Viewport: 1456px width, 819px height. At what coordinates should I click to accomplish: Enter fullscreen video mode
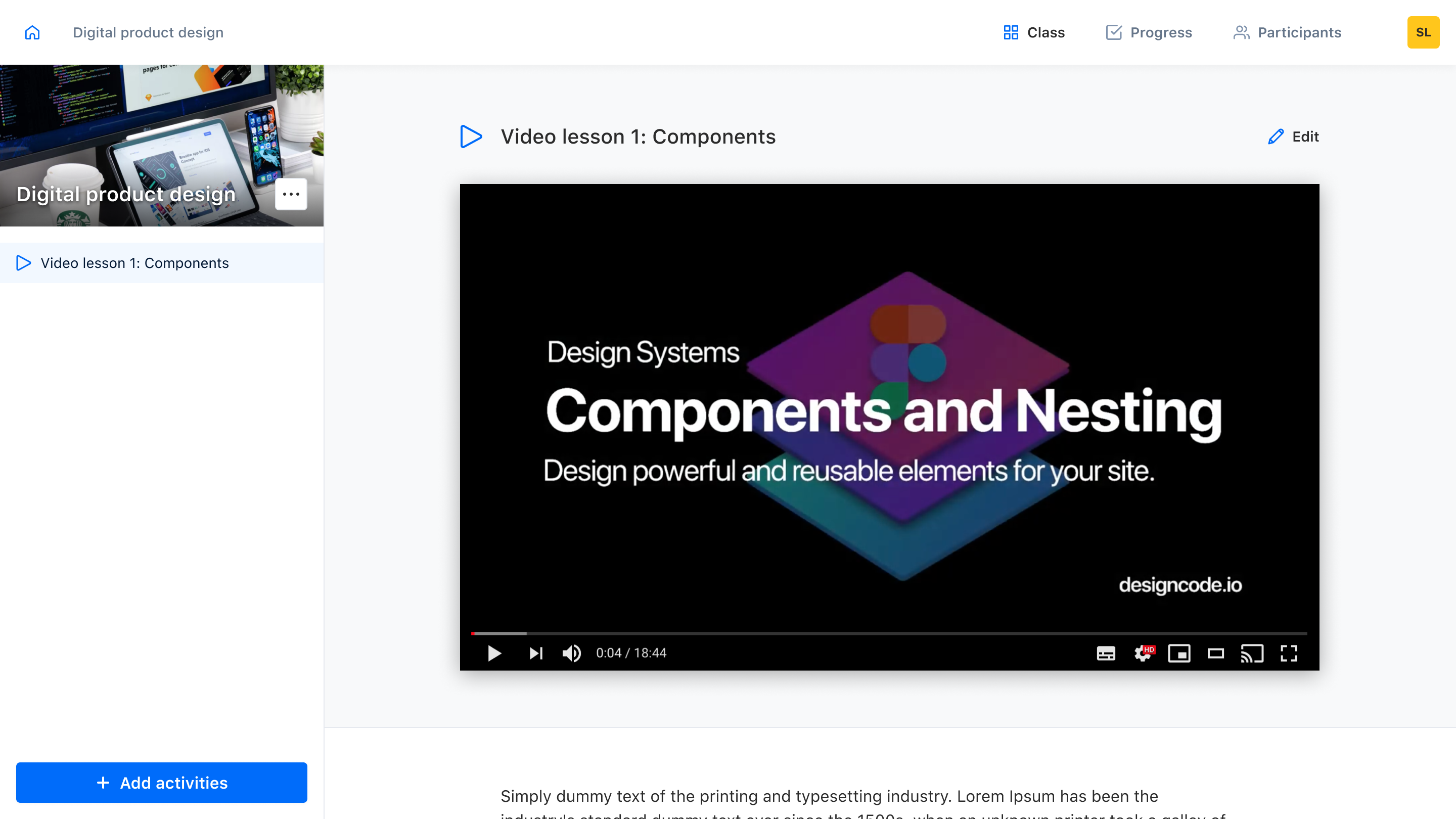[x=1289, y=653]
